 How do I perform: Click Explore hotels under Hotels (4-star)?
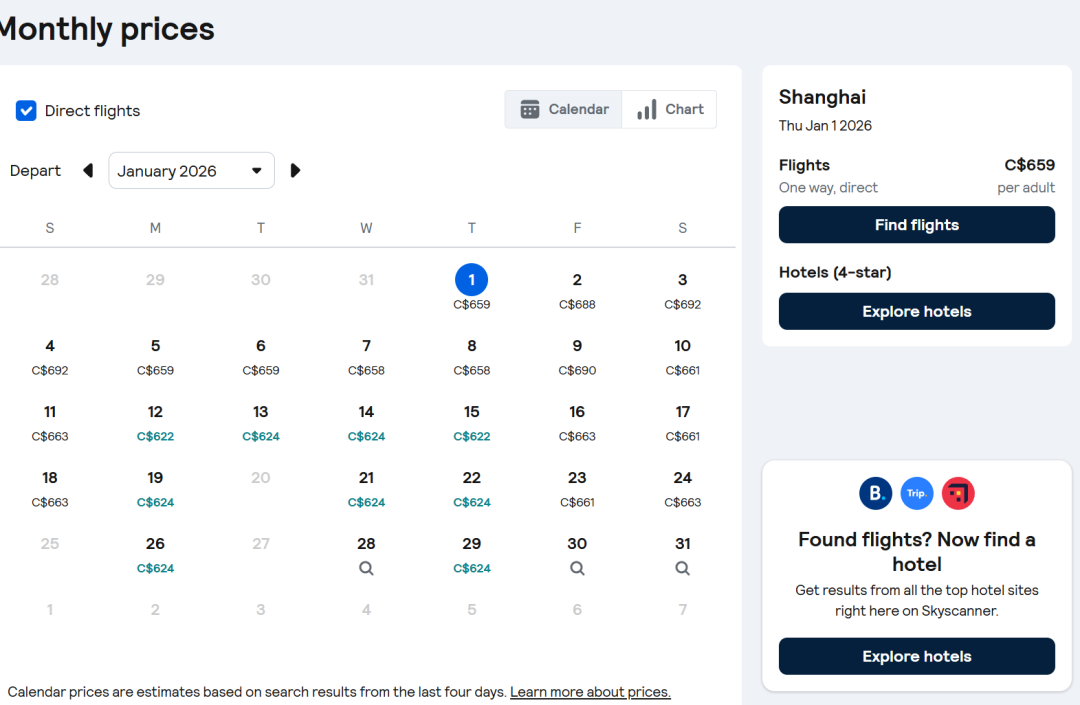point(916,311)
